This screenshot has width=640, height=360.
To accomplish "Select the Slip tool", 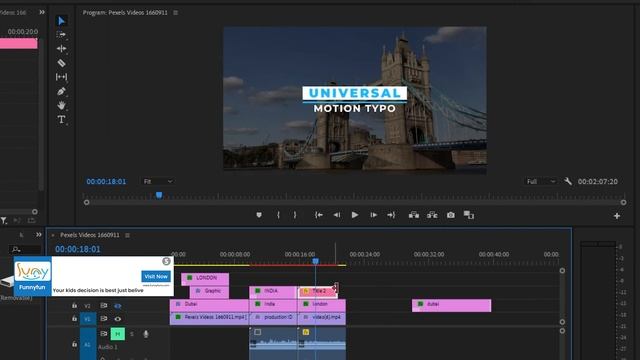I will 61,77.
